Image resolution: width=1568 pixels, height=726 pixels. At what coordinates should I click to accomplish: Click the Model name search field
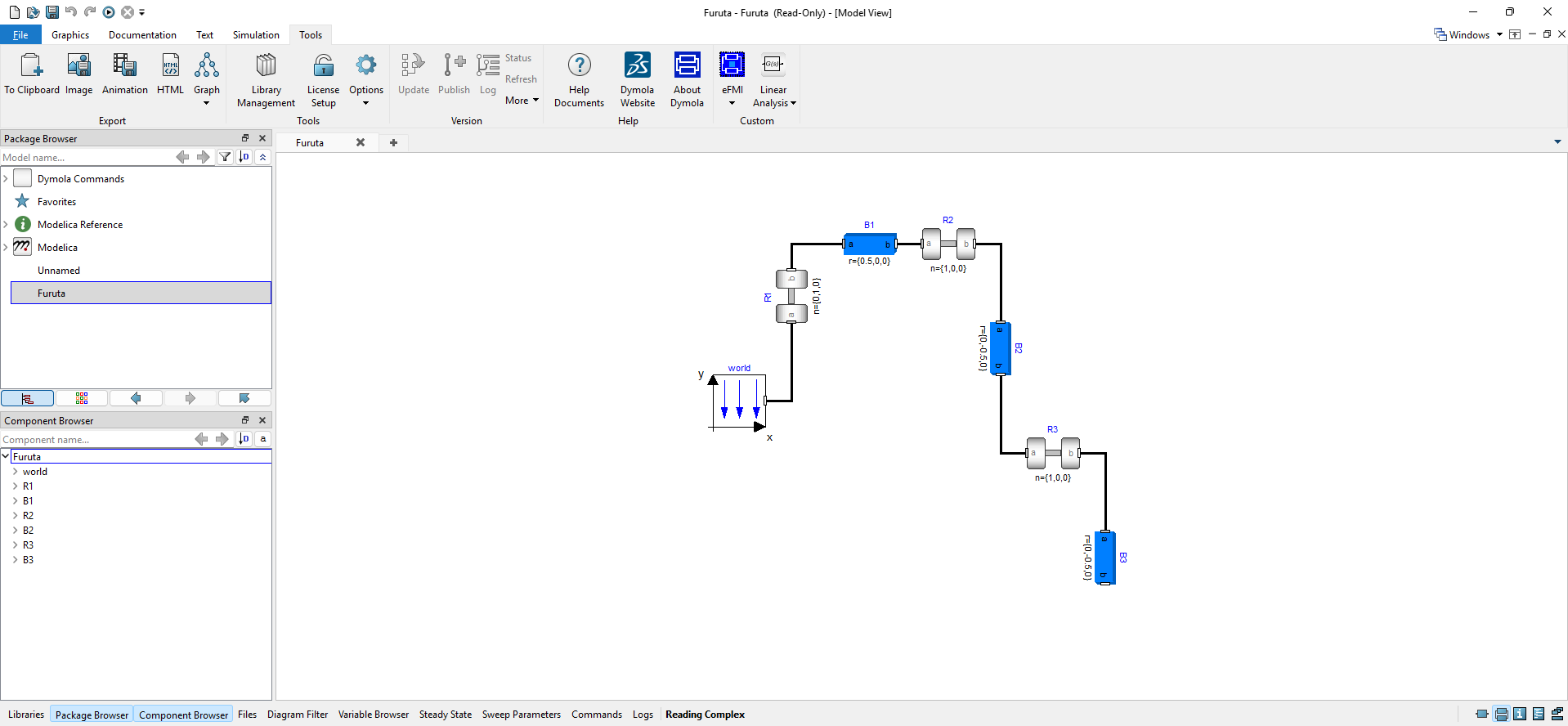tap(86, 158)
